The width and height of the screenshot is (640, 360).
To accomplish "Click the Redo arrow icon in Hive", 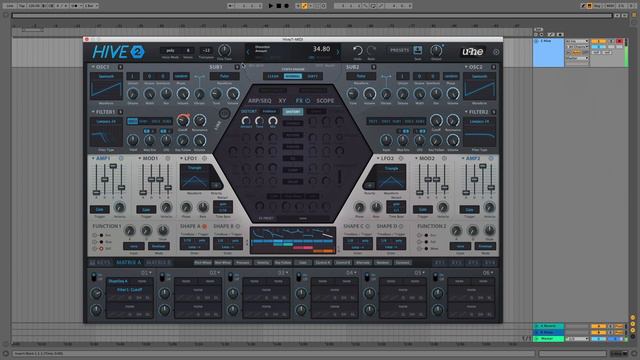I will [x=371, y=50].
